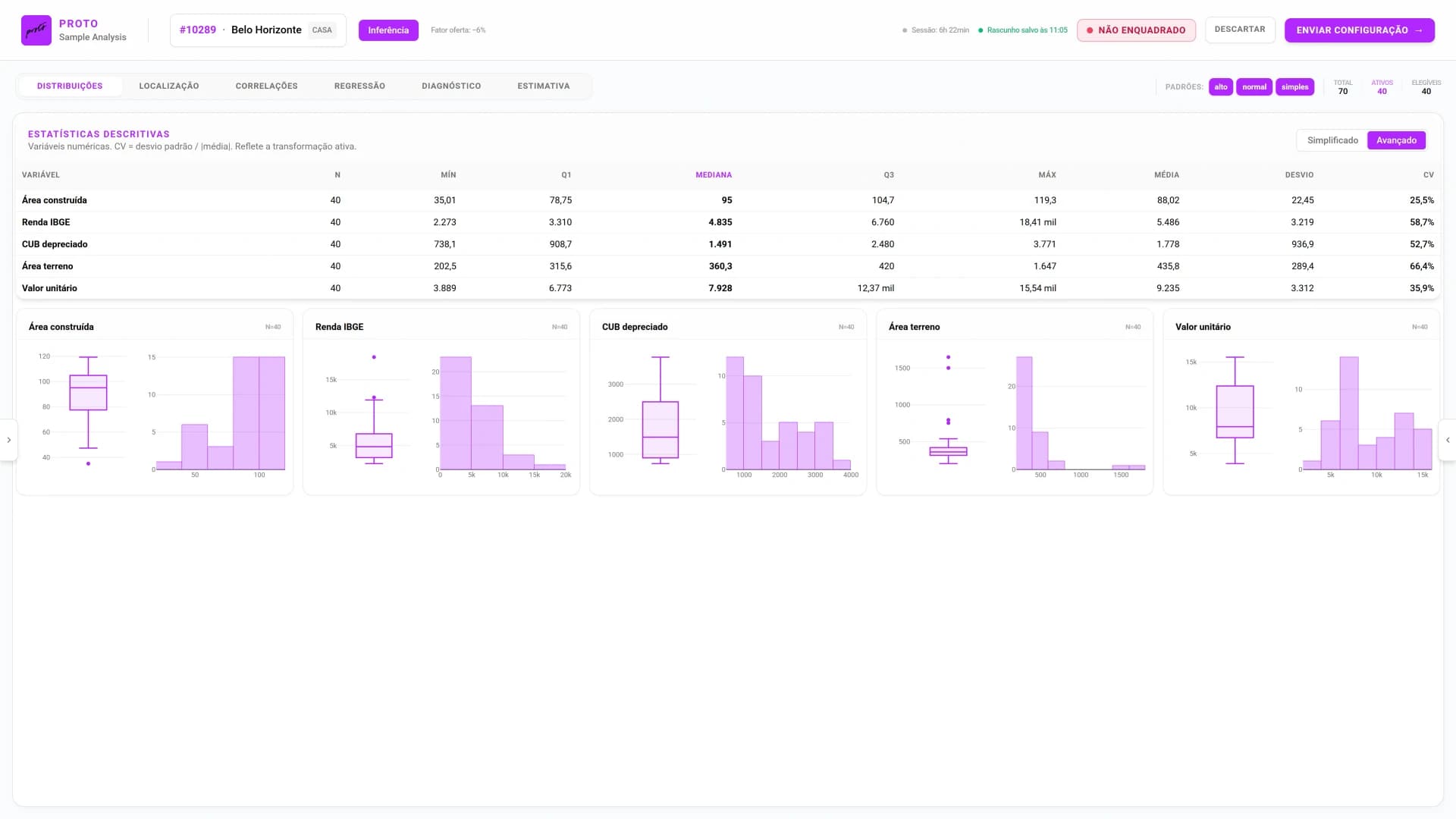The image size is (1456, 819).
Task: Click the Proto logo icon
Action: pos(36,30)
